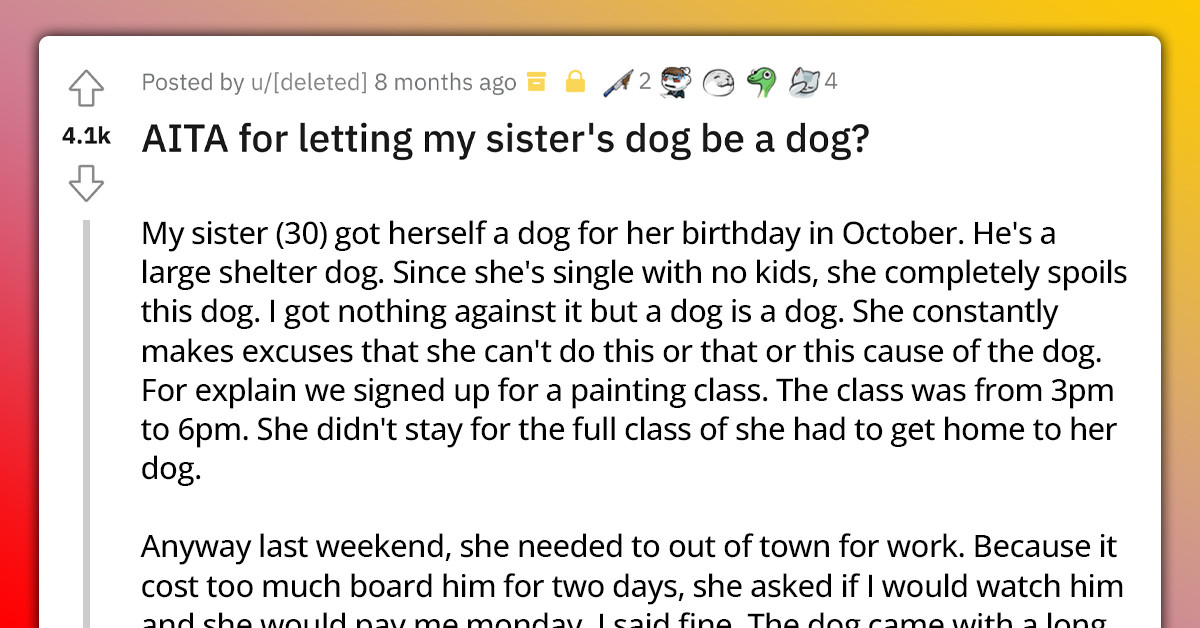Image resolution: width=1200 pixels, height=628 pixels.
Task: Downvote the AITA post
Action: point(87,183)
